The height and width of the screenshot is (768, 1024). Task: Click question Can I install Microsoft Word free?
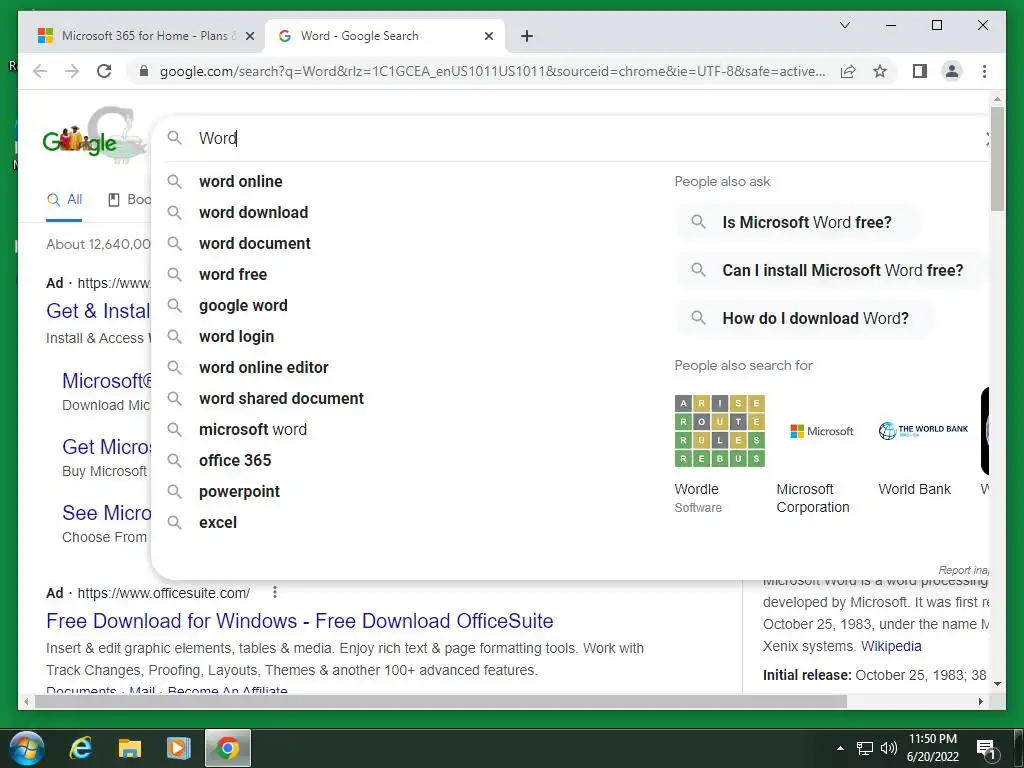829,270
